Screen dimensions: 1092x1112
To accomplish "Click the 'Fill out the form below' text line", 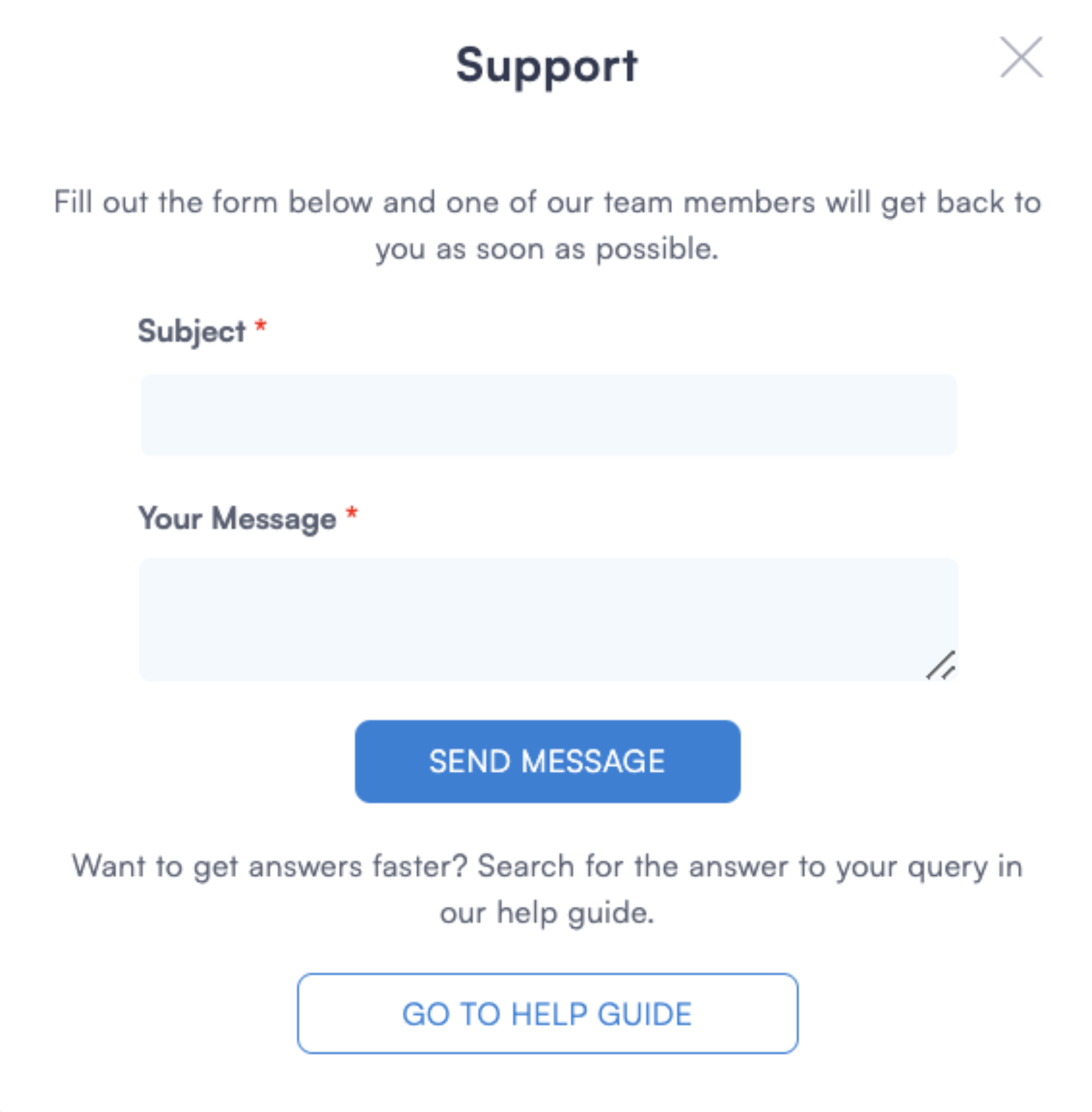I will [x=548, y=203].
